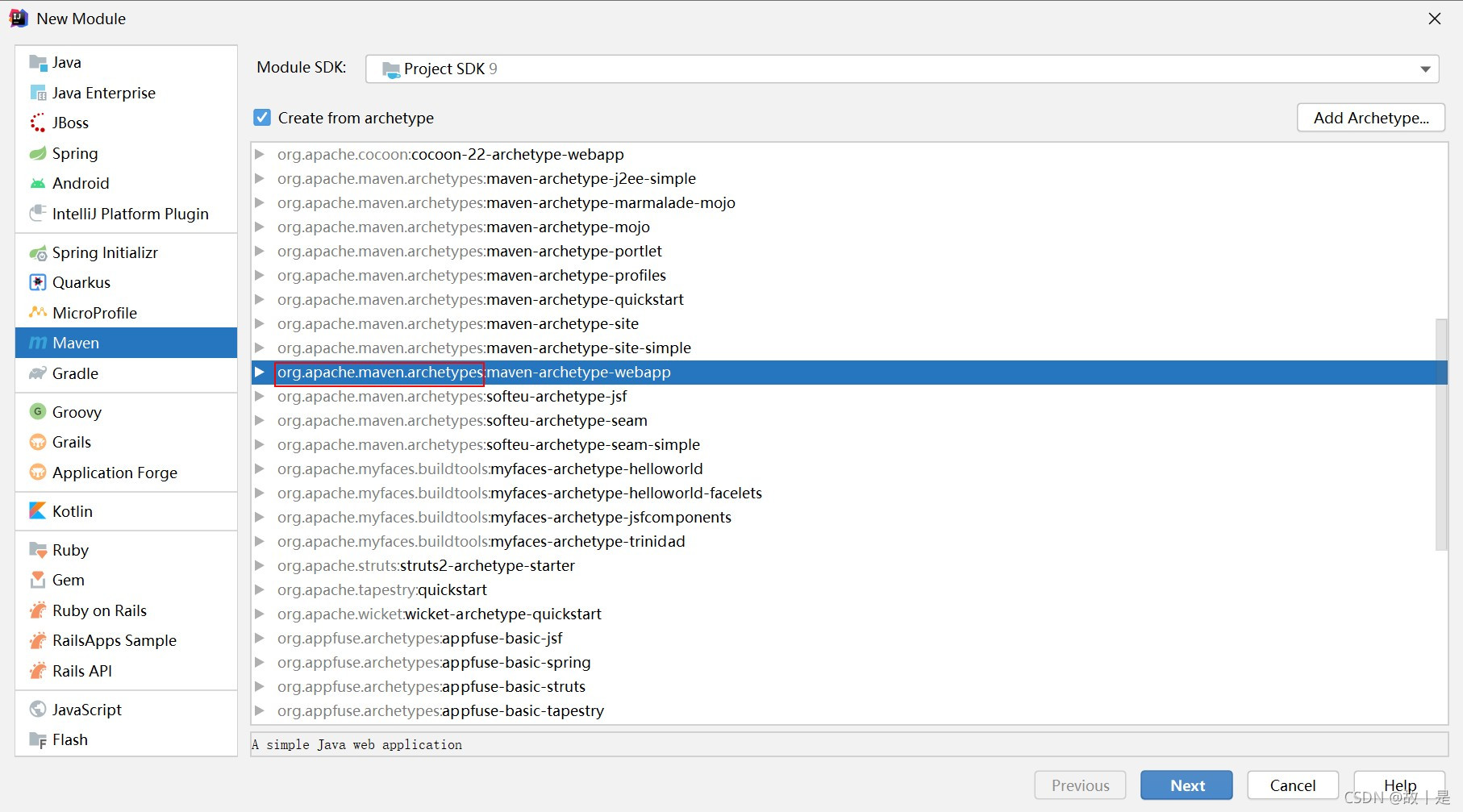1463x812 pixels.
Task: Select the JavaScript globe icon
Action: 38,710
